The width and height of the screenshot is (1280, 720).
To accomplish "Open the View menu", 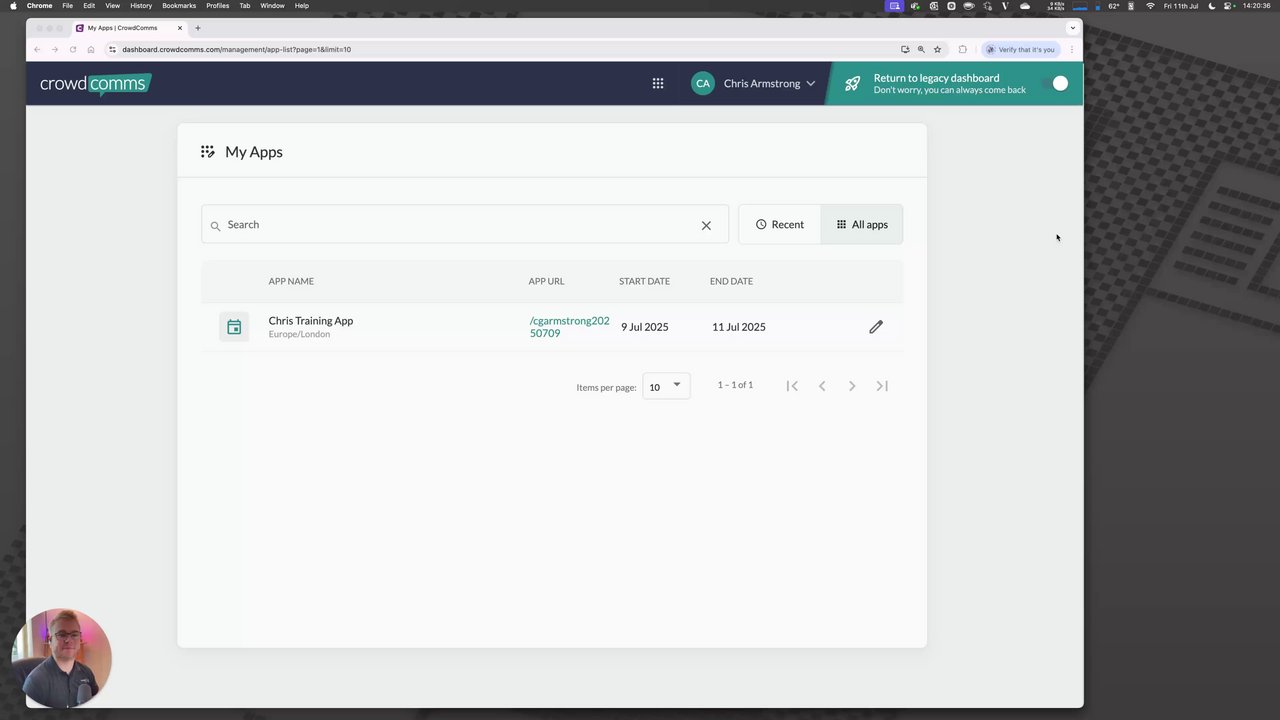I will point(113,6).
